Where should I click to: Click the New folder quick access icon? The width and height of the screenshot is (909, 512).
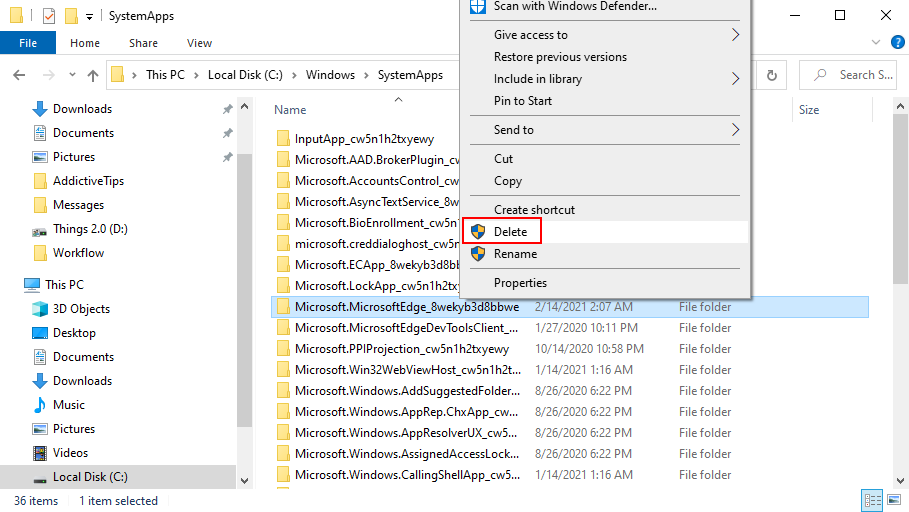click(x=71, y=16)
